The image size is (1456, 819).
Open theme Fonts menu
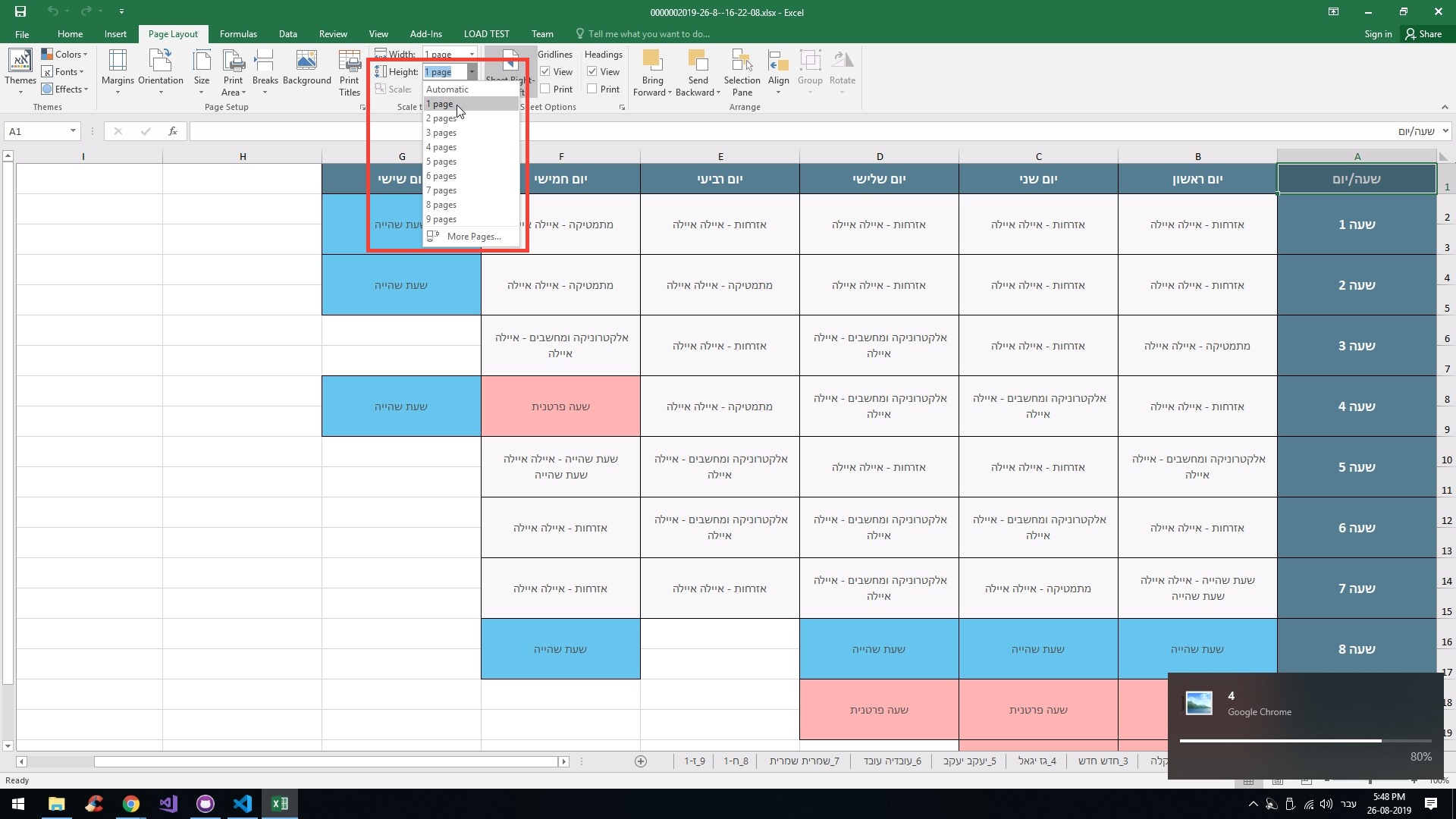63,71
